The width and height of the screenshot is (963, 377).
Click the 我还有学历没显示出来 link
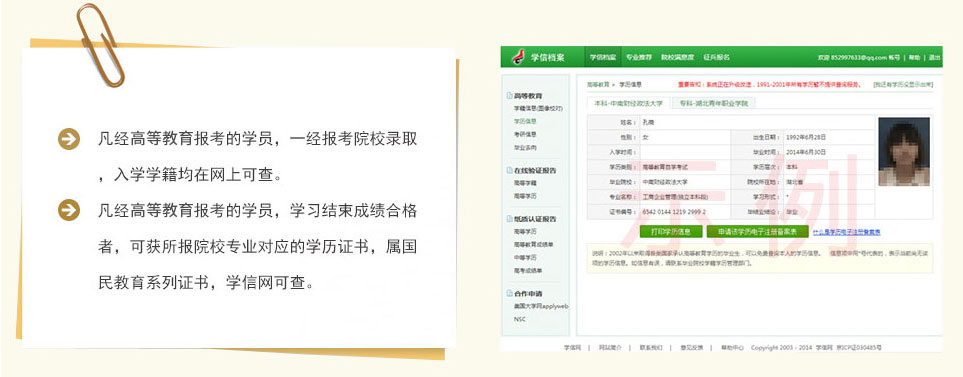903,84
